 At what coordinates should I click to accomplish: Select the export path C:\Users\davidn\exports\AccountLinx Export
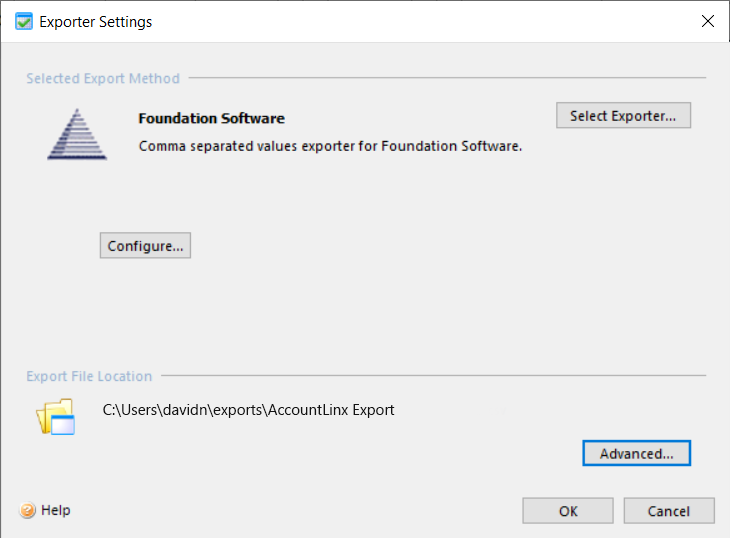[249, 410]
